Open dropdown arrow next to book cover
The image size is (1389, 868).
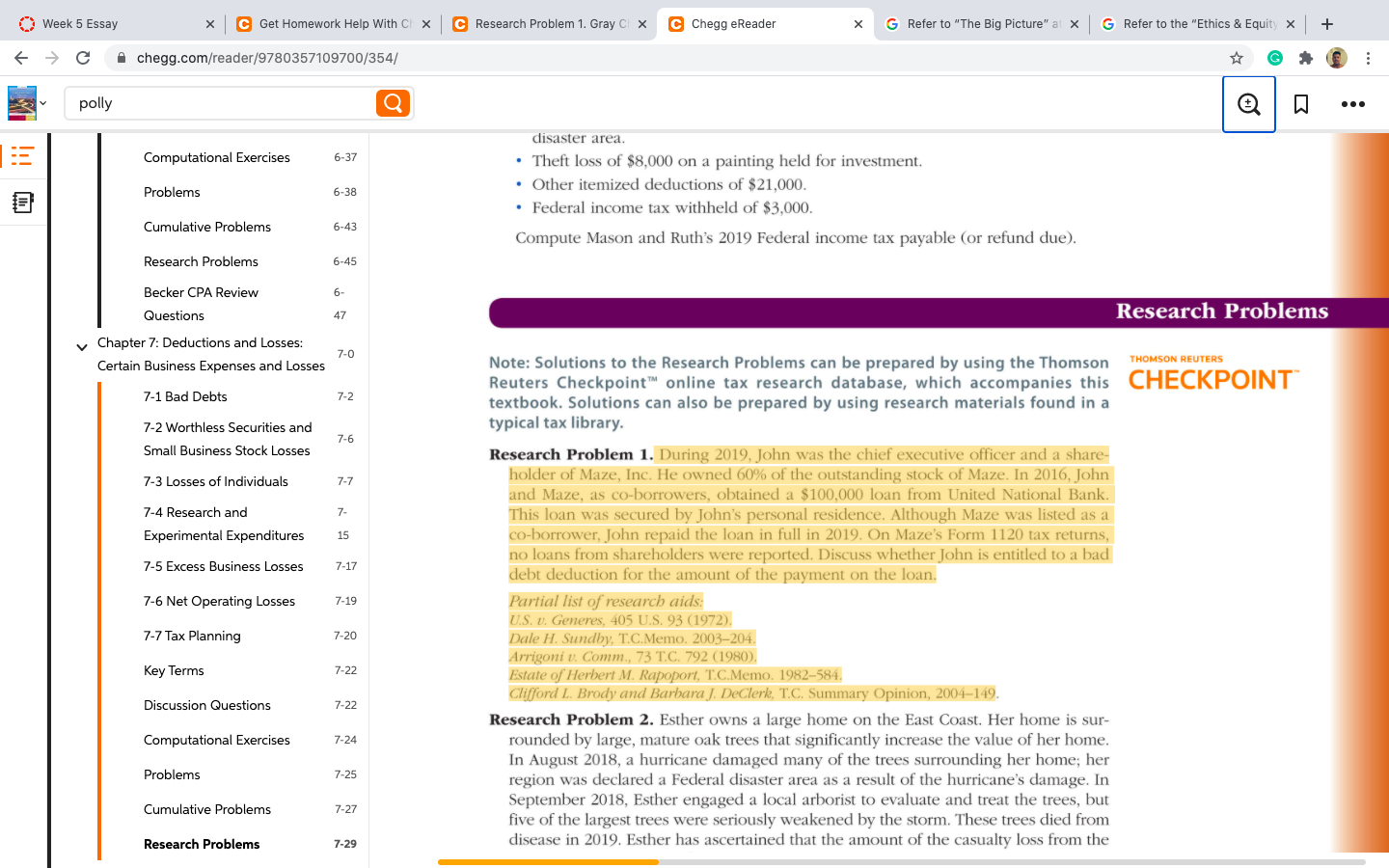(x=42, y=103)
